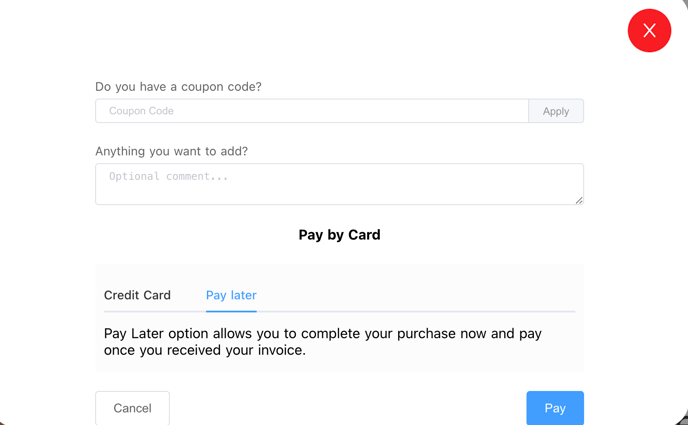Click the tab bar divider right of Pay later
This screenshot has width=688, height=425.
416,311
